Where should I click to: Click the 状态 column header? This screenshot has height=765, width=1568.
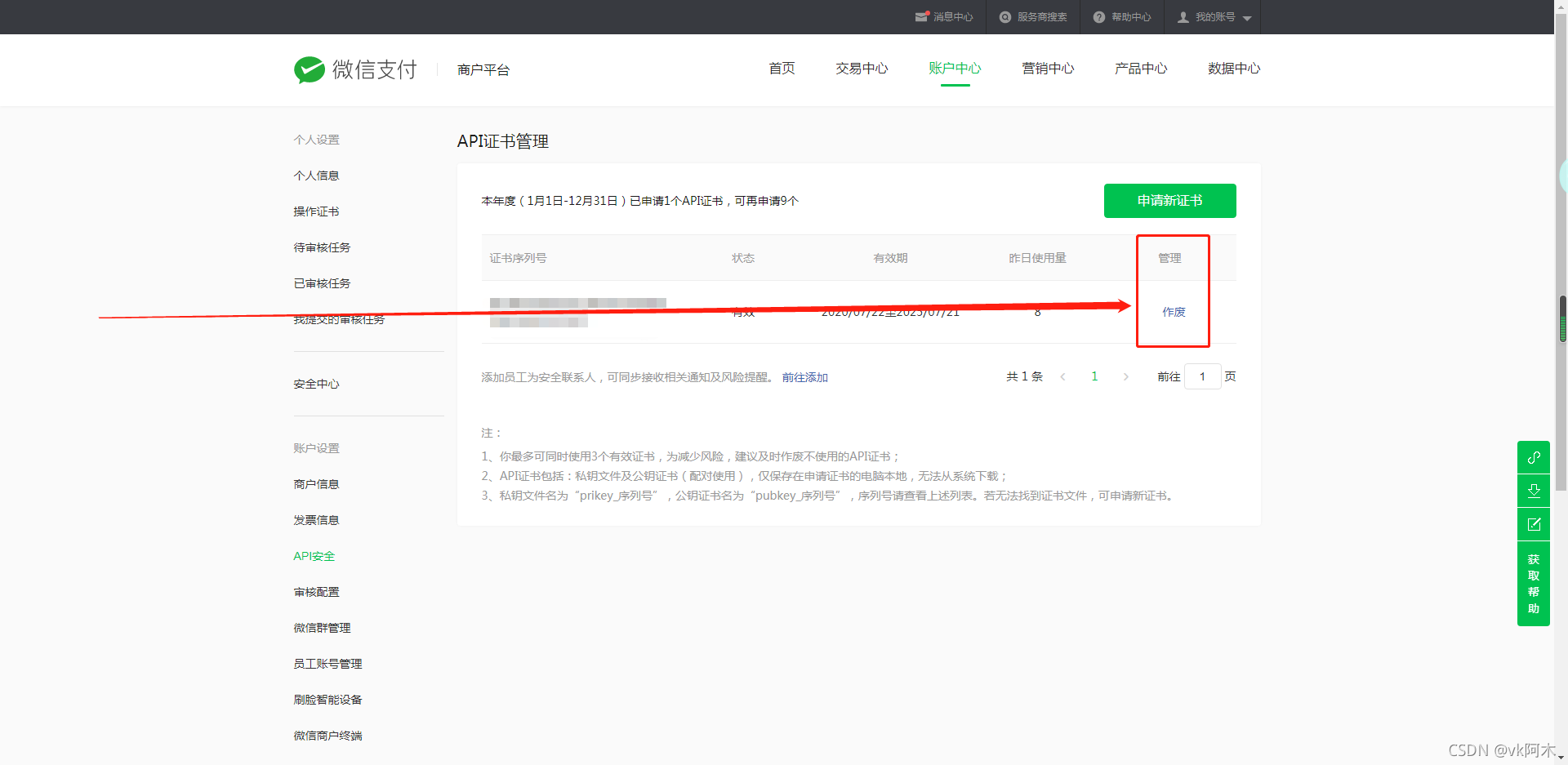[x=743, y=258]
